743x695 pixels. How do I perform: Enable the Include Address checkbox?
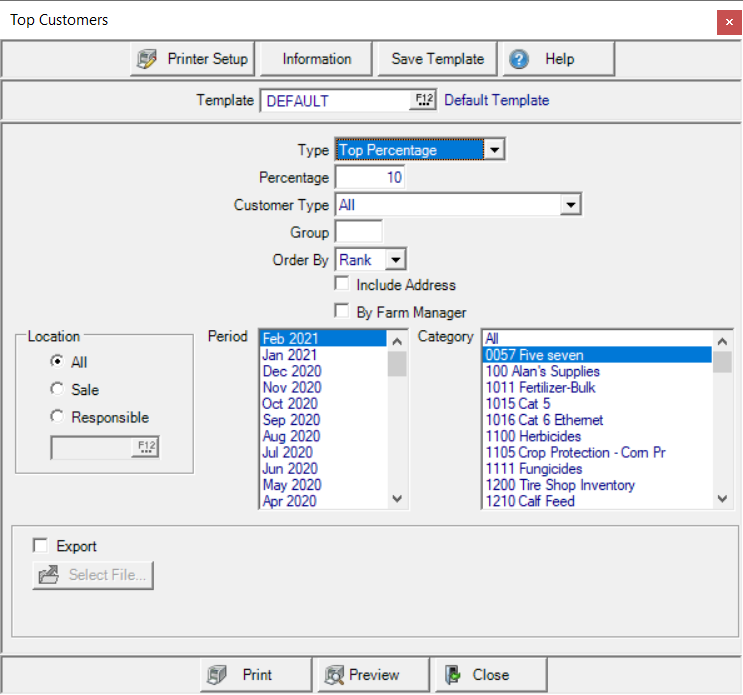tap(342, 285)
